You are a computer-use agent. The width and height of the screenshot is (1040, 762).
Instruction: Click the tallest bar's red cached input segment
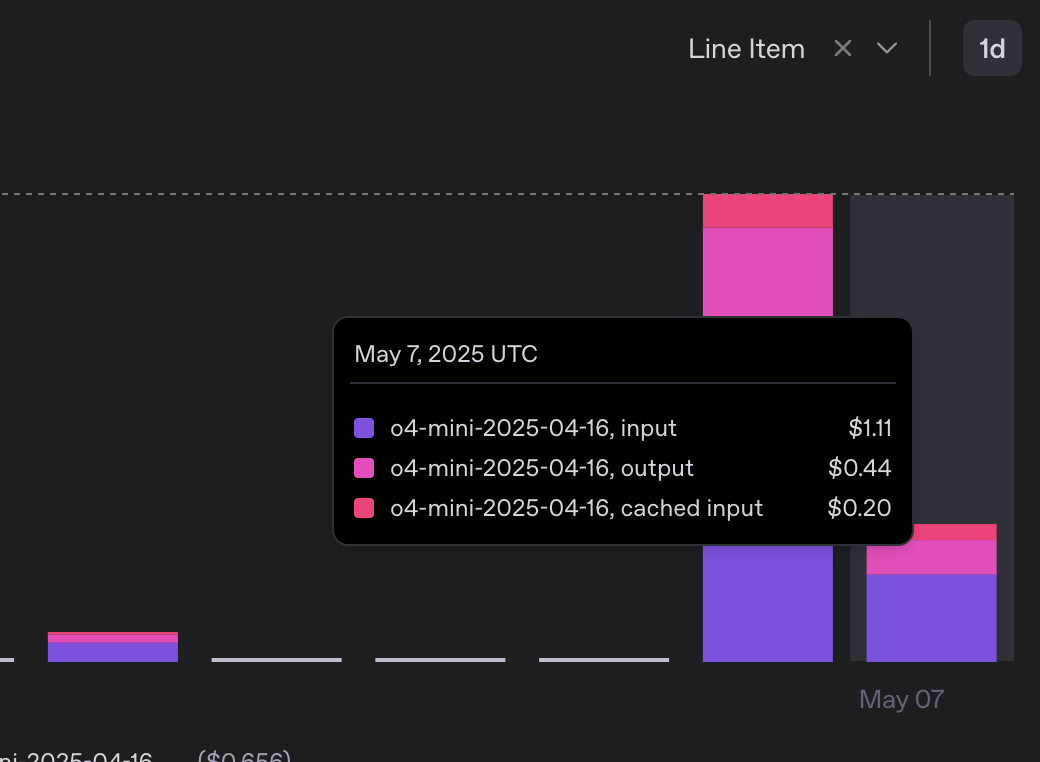click(x=767, y=210)
